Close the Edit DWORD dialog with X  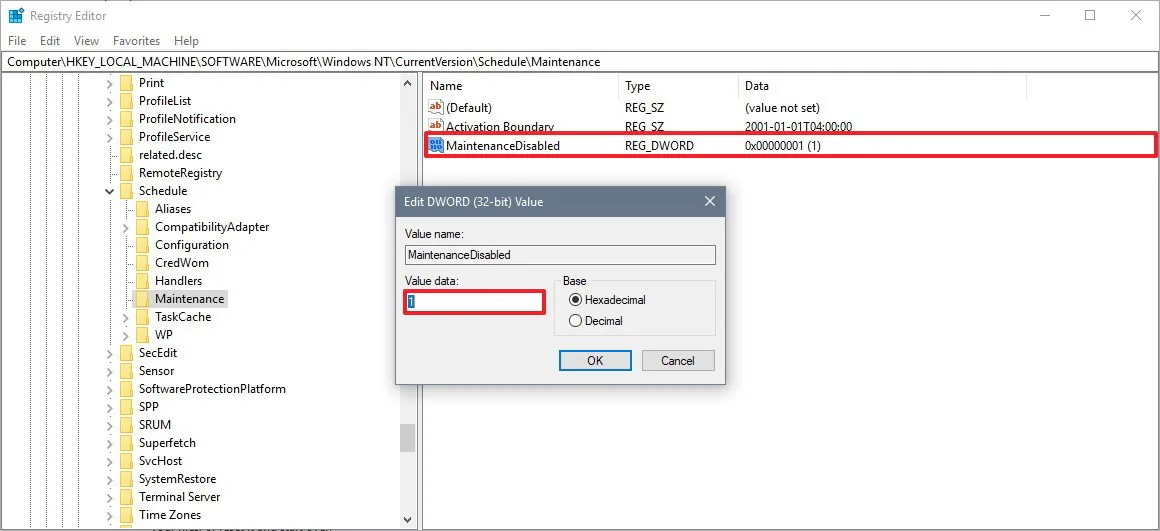coord(709,201)
